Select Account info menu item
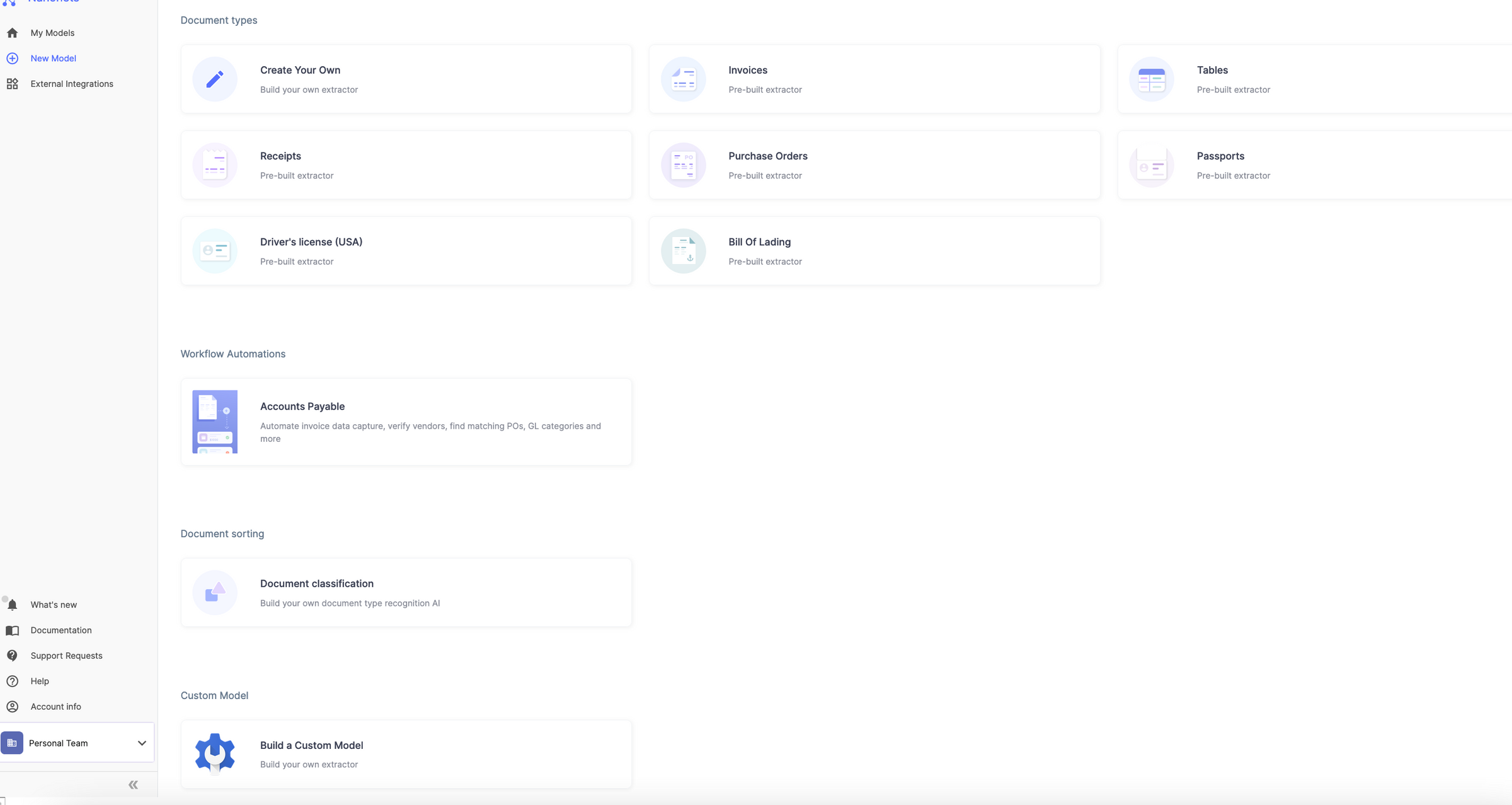 click(55, 706)
